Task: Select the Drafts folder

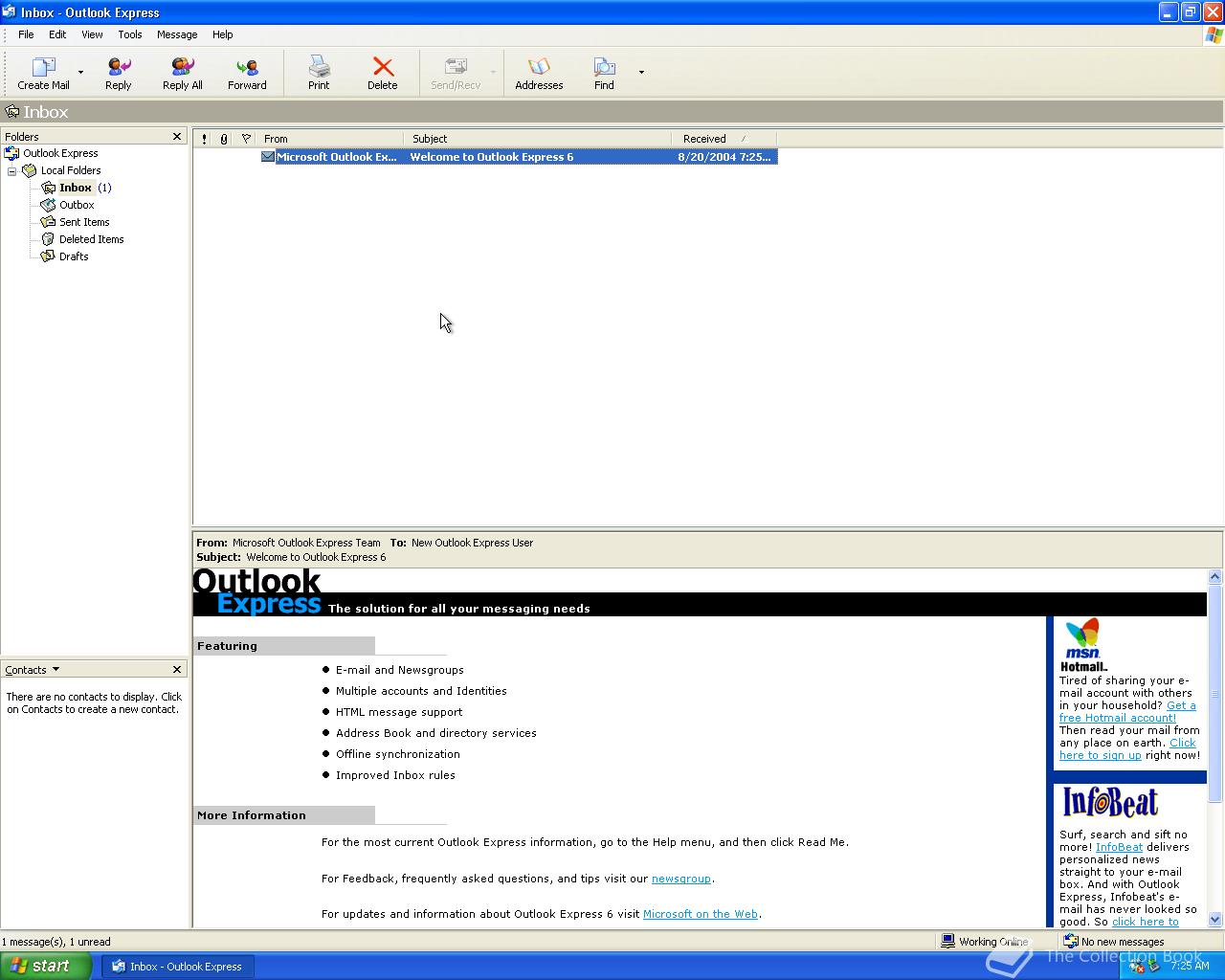Action: tap(74, 256)
